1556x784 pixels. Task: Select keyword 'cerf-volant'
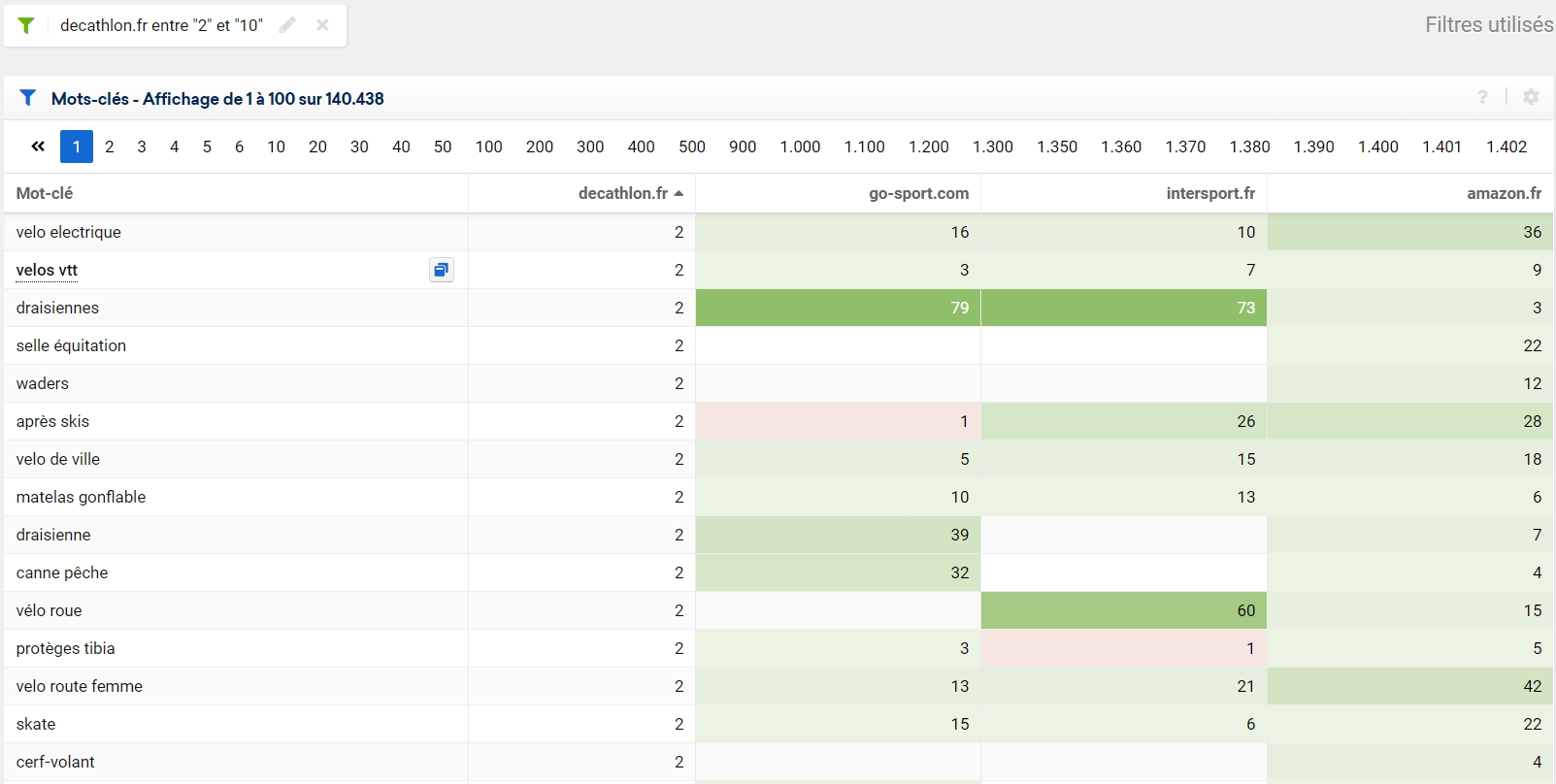55,762
